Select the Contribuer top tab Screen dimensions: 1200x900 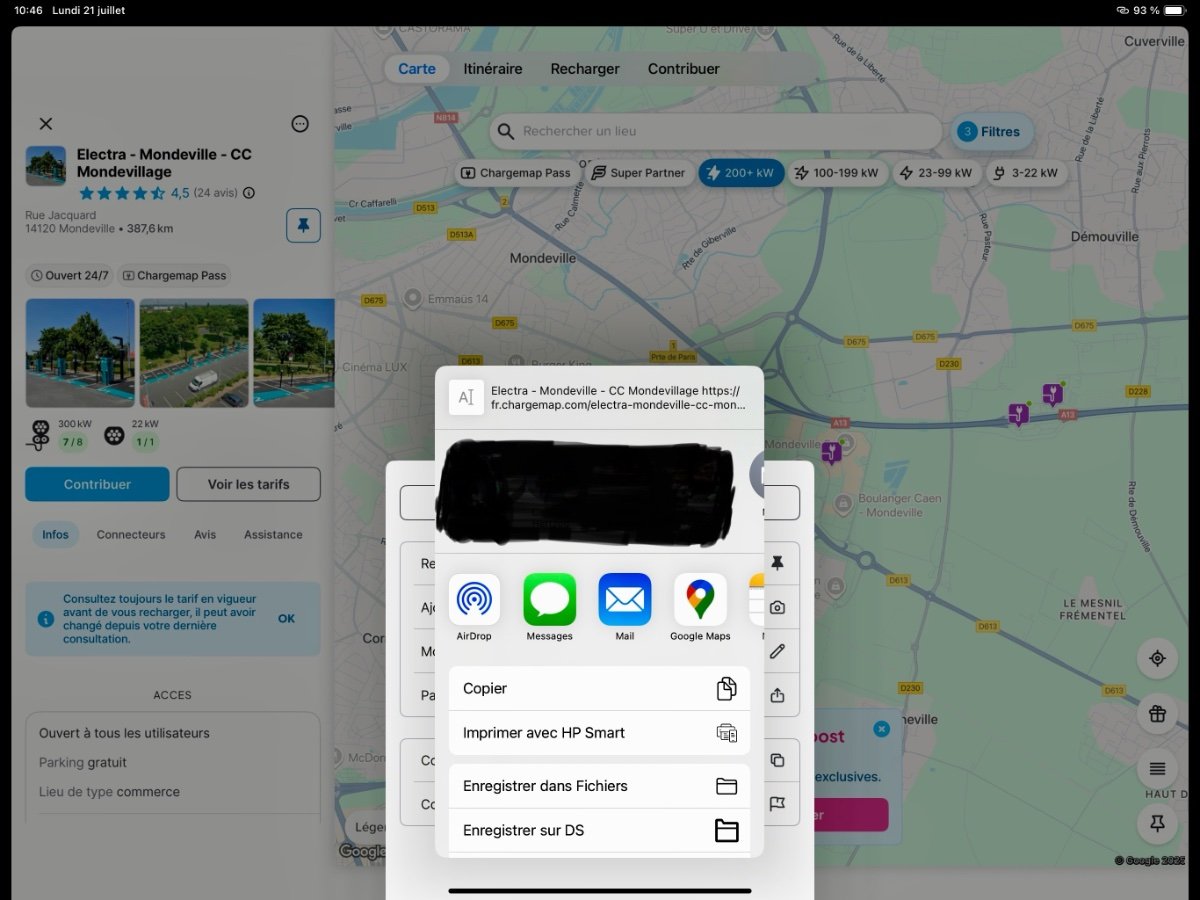684,69
